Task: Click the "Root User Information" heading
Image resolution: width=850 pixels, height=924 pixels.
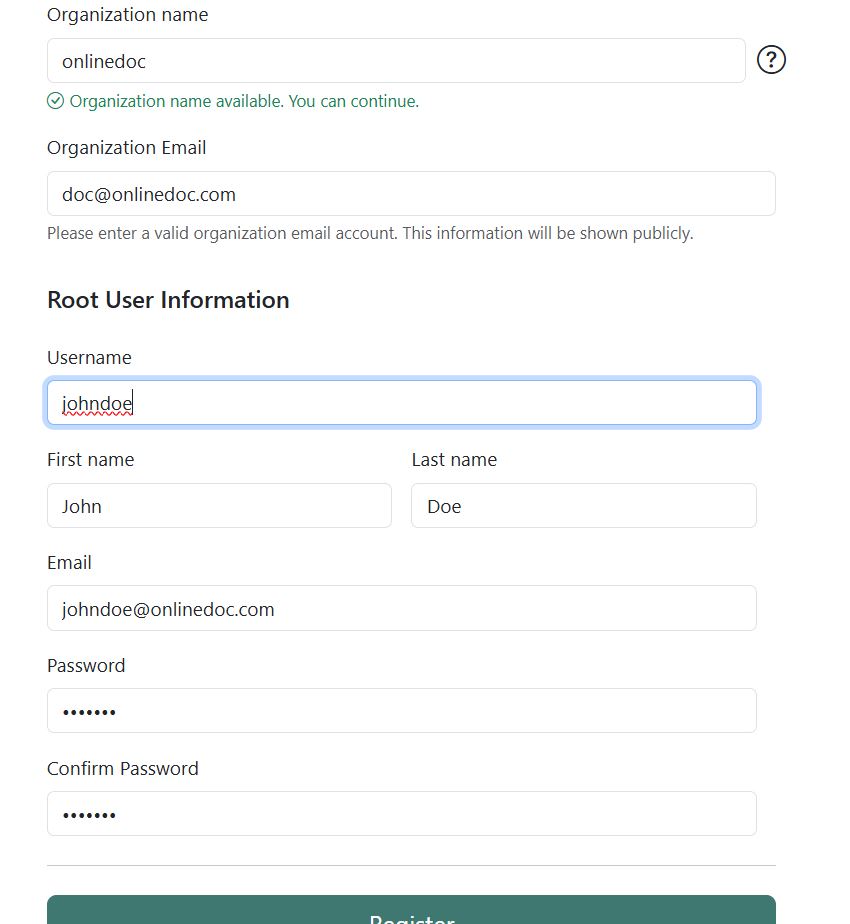Action: [x=168, y=300]
